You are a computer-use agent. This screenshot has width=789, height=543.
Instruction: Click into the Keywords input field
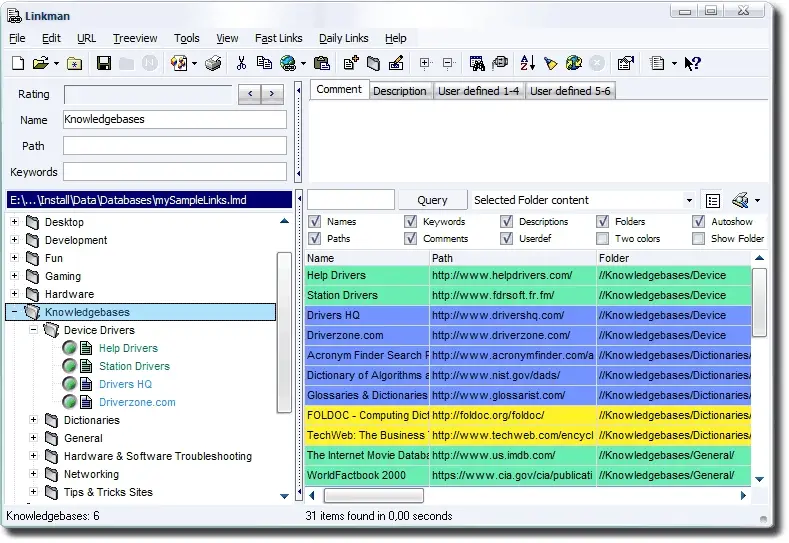[x=175, y=172]
